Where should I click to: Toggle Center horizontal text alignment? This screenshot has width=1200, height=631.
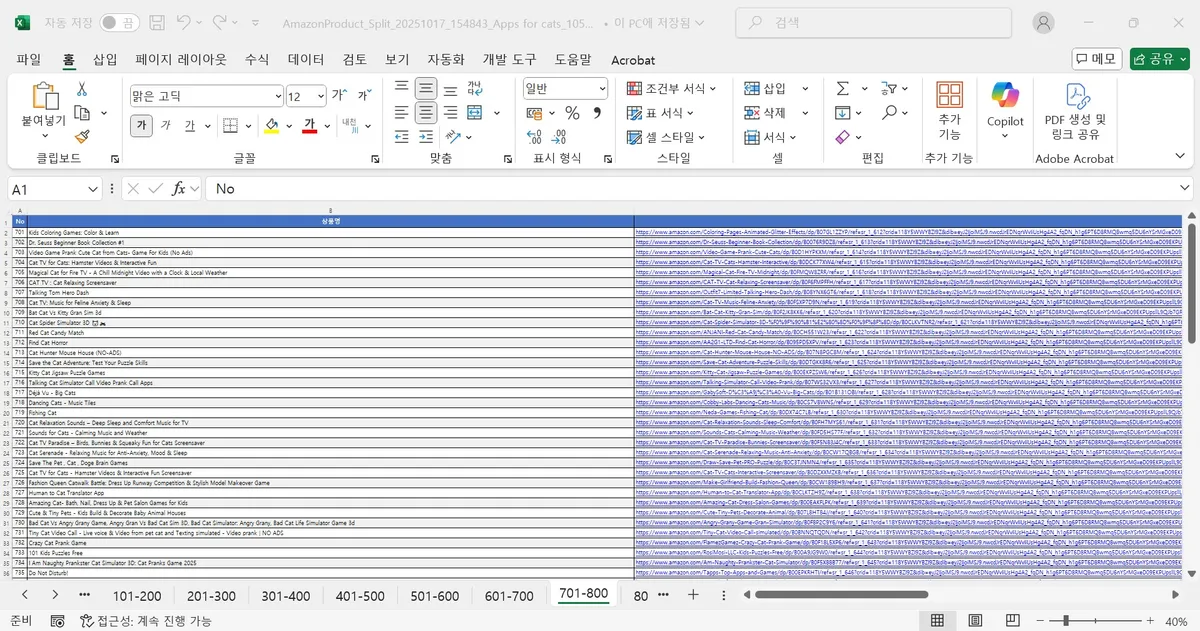(x=426, y=113)
